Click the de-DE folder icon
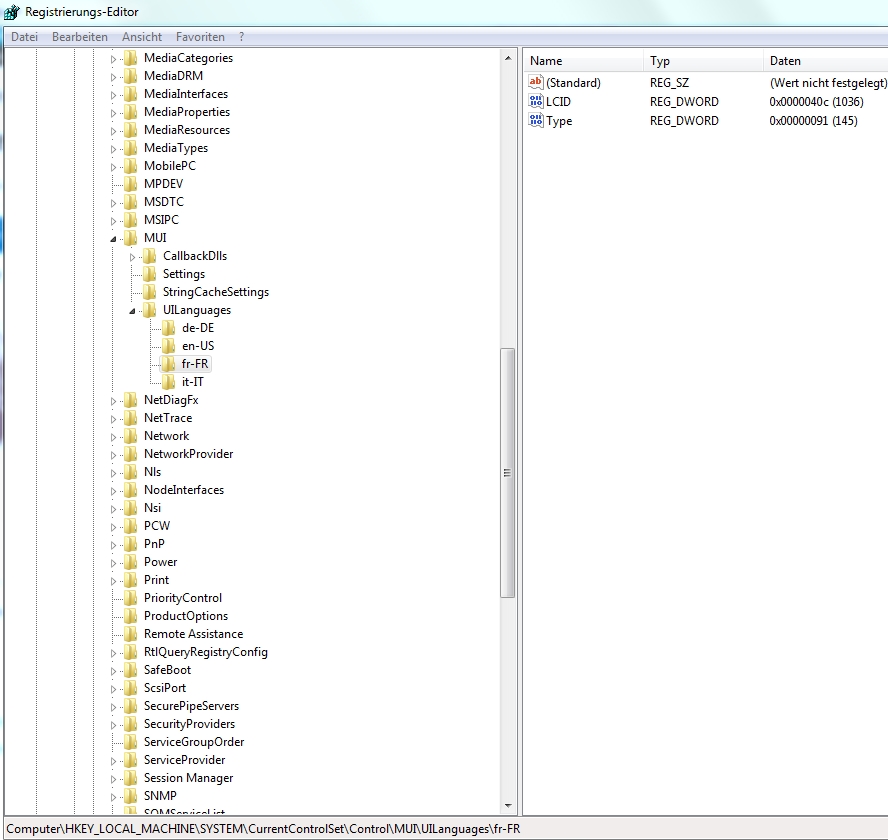Viewport: 888px width, 840px height. click(169, 328)
